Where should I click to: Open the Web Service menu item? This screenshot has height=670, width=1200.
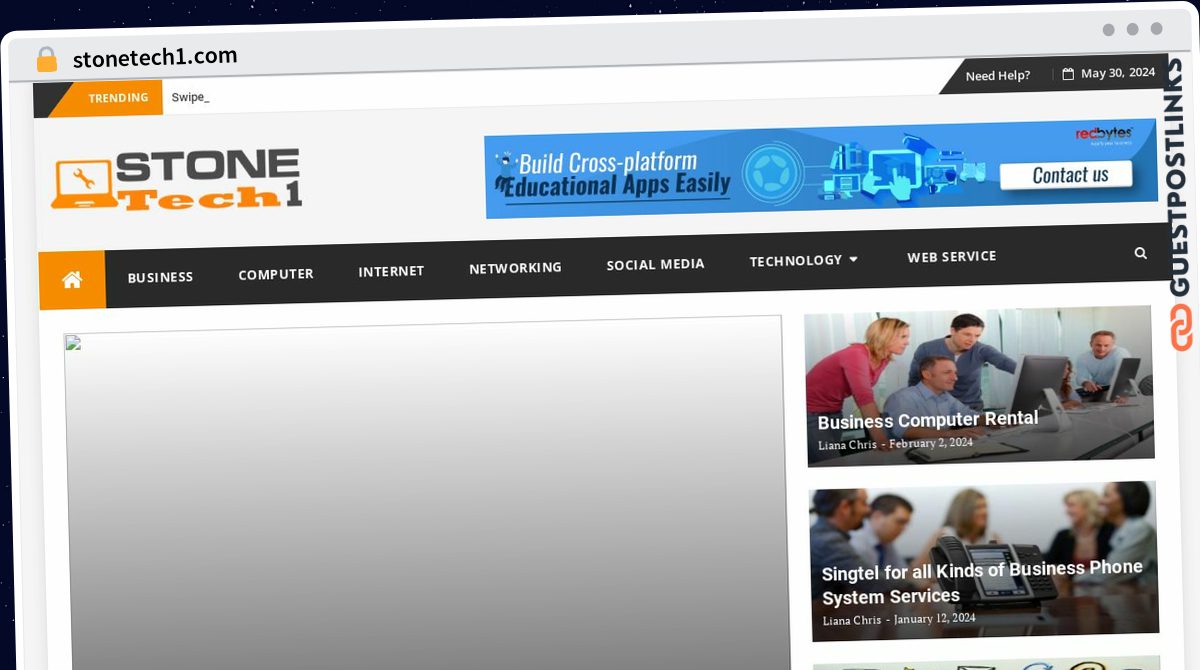click(952, 257)
